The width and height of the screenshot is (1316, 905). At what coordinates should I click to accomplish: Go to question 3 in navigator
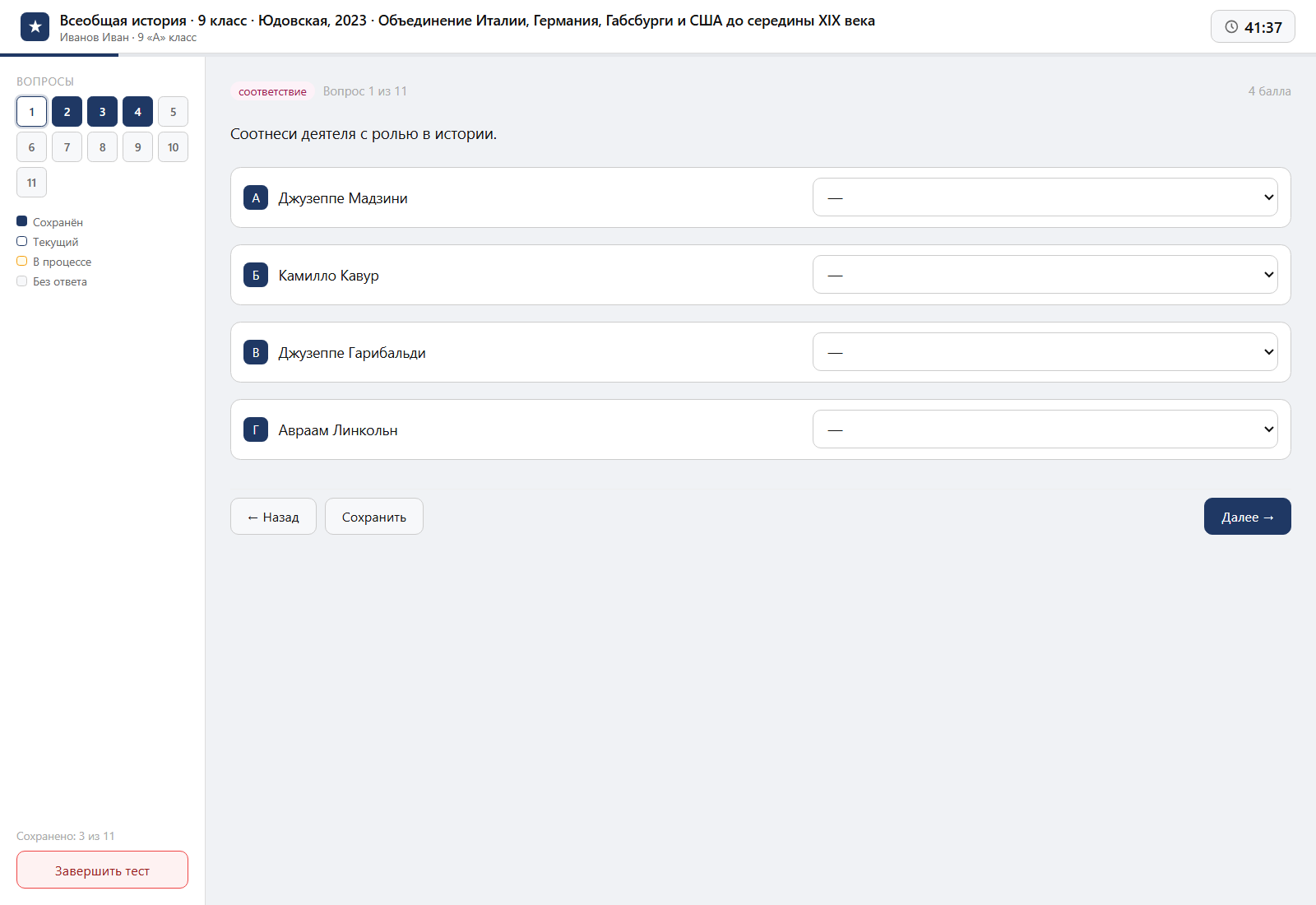[x=102, y=112]
